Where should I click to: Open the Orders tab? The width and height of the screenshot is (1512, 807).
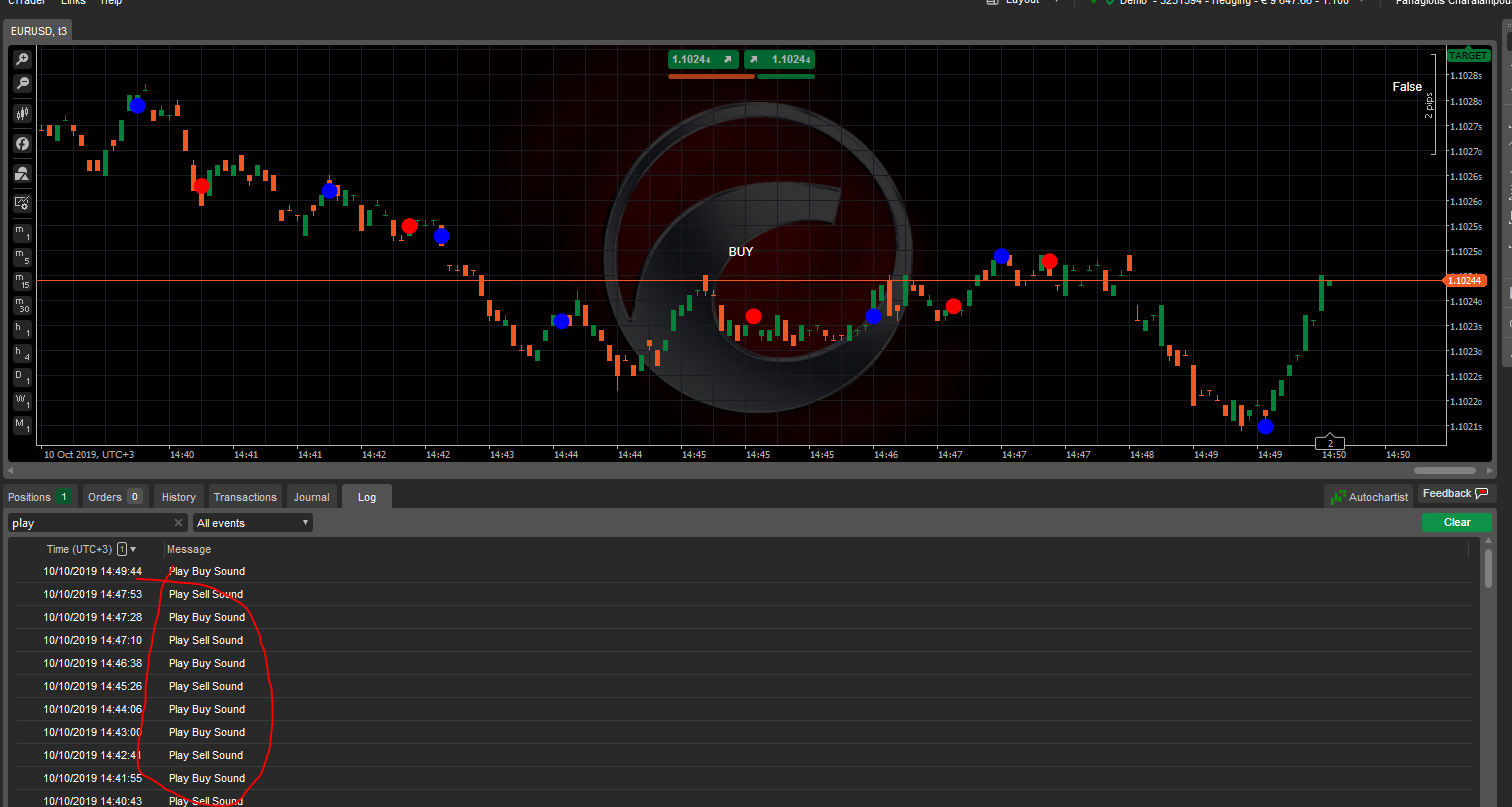114,497
